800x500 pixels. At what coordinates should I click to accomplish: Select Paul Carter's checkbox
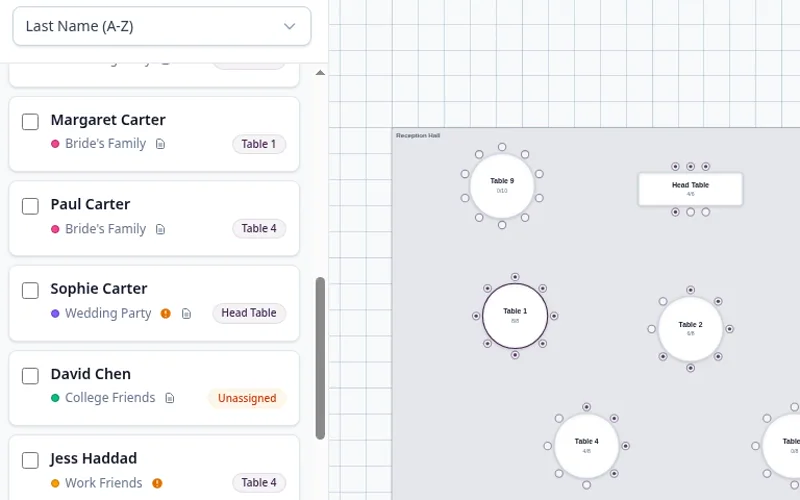coord(30,206)
